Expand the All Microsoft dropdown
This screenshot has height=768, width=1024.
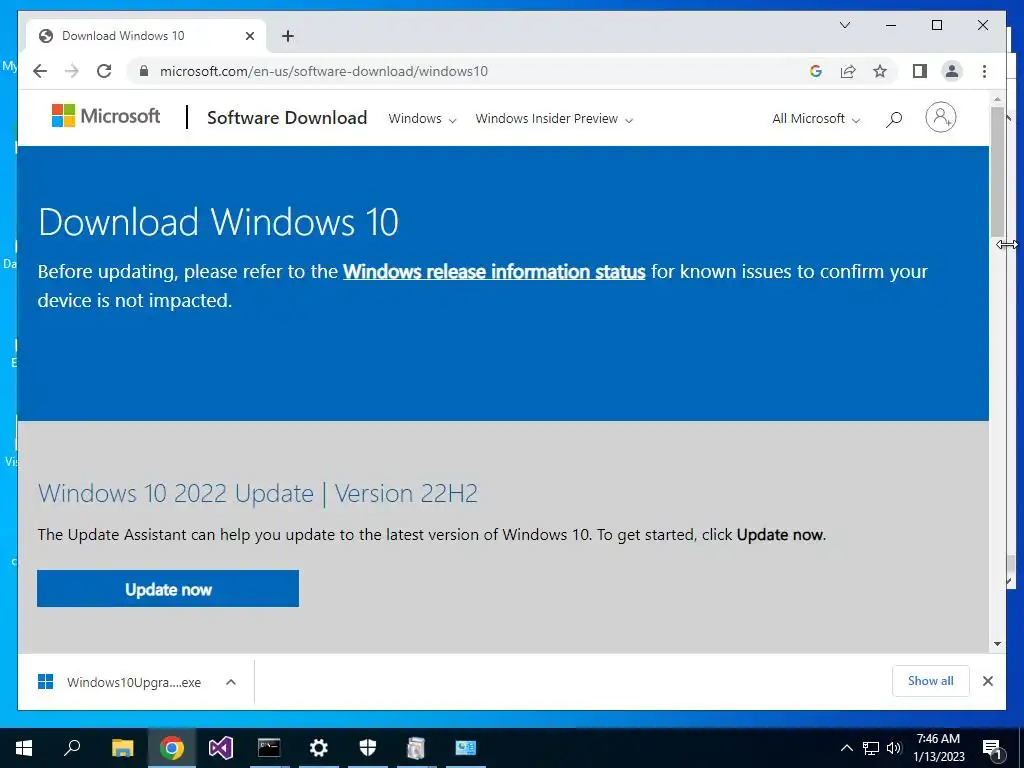click(816, 119)
